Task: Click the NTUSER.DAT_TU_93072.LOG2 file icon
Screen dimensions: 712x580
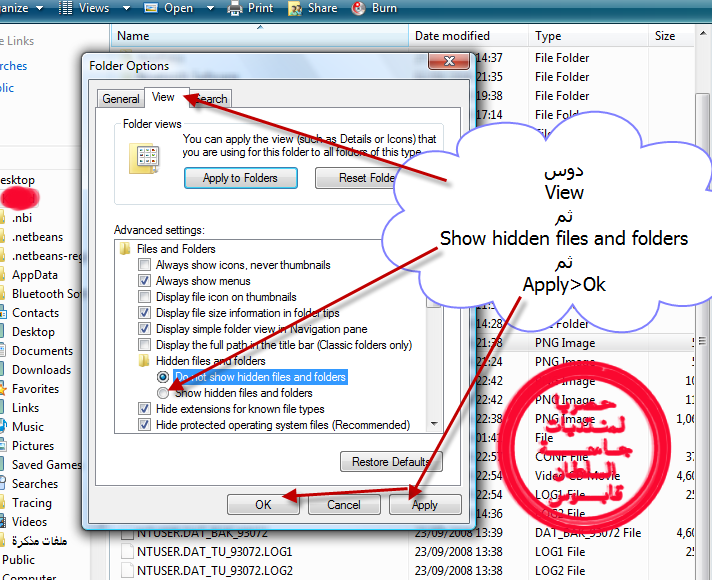Action: click(x=127, y=570)
